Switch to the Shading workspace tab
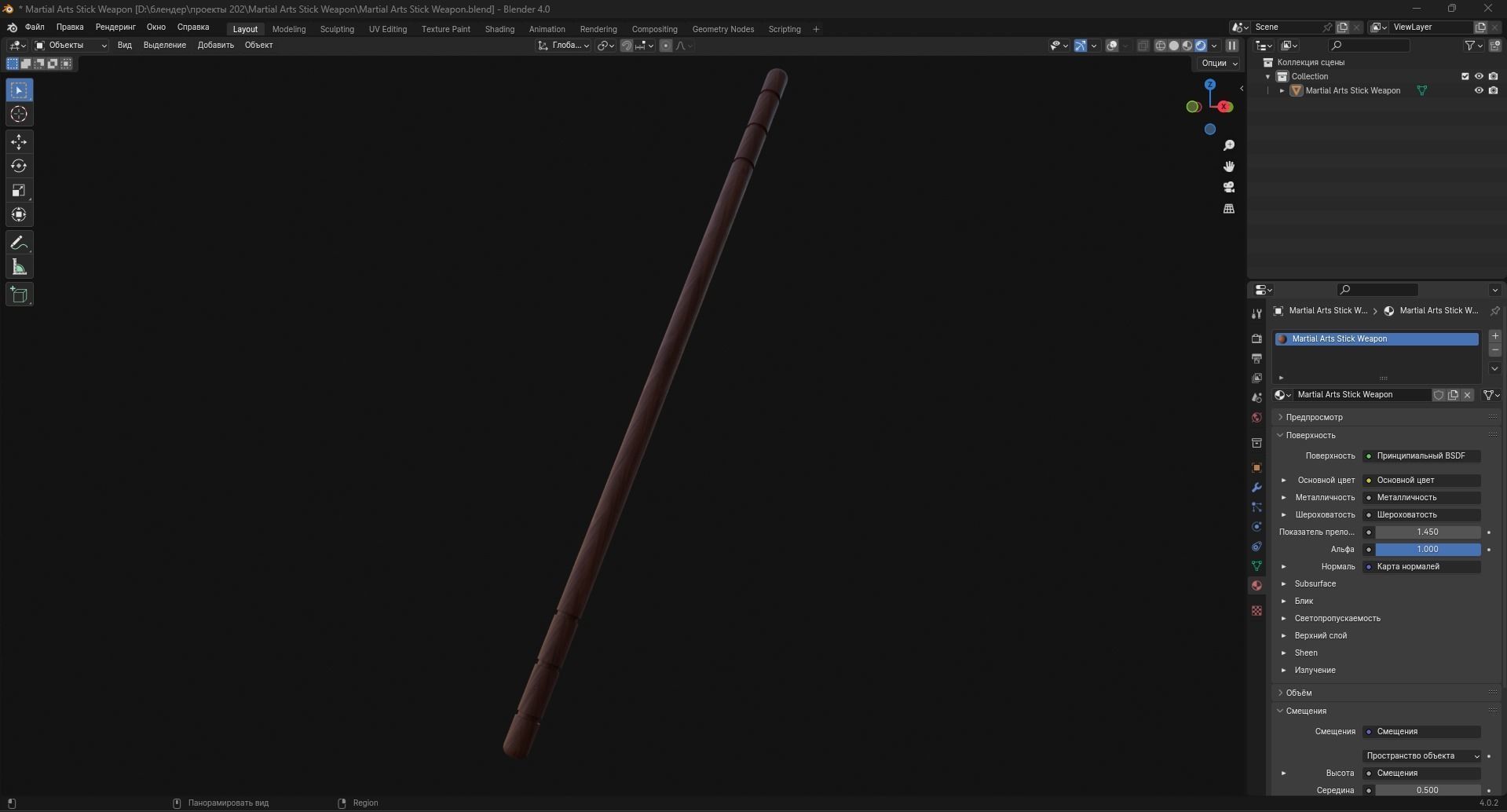This screenshot has width=1507, height=812. [499, 29]
